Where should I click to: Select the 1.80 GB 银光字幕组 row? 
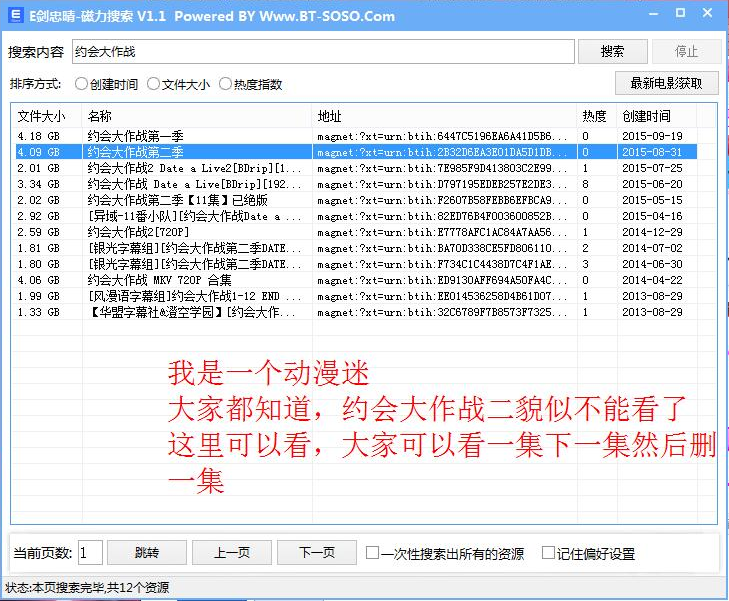click(x=356, y=264)
